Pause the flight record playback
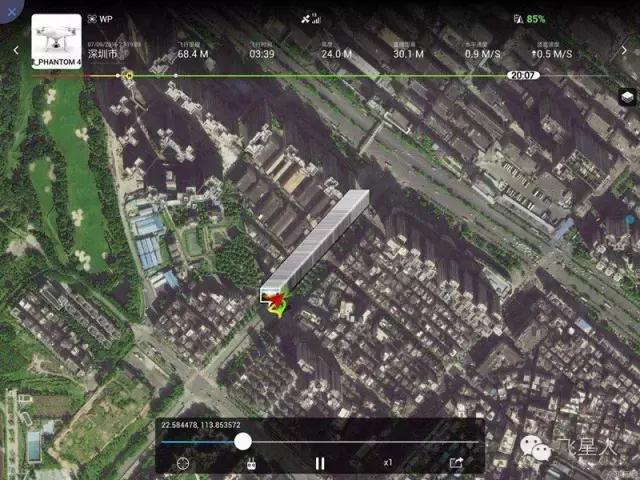 pos(320,463)
